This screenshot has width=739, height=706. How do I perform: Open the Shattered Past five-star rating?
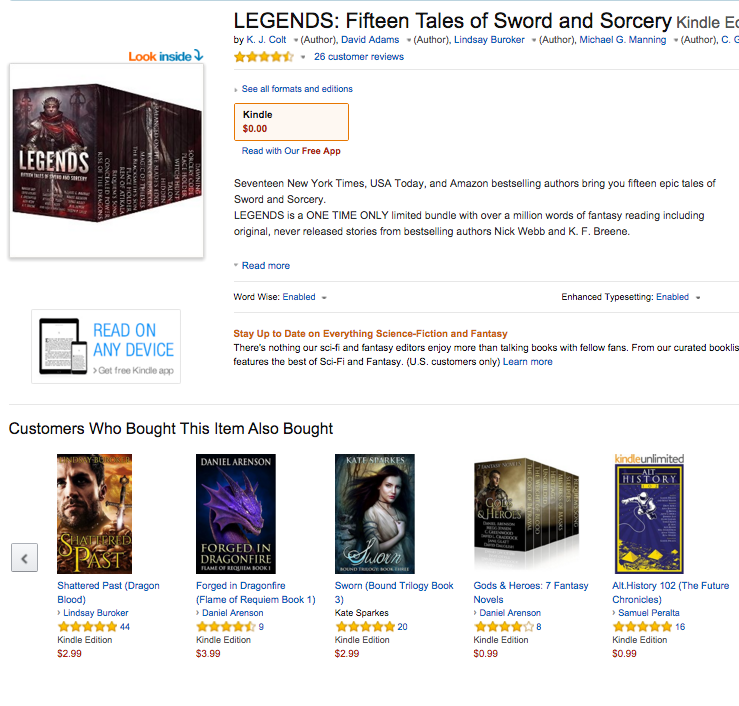[x=87, y=626]
